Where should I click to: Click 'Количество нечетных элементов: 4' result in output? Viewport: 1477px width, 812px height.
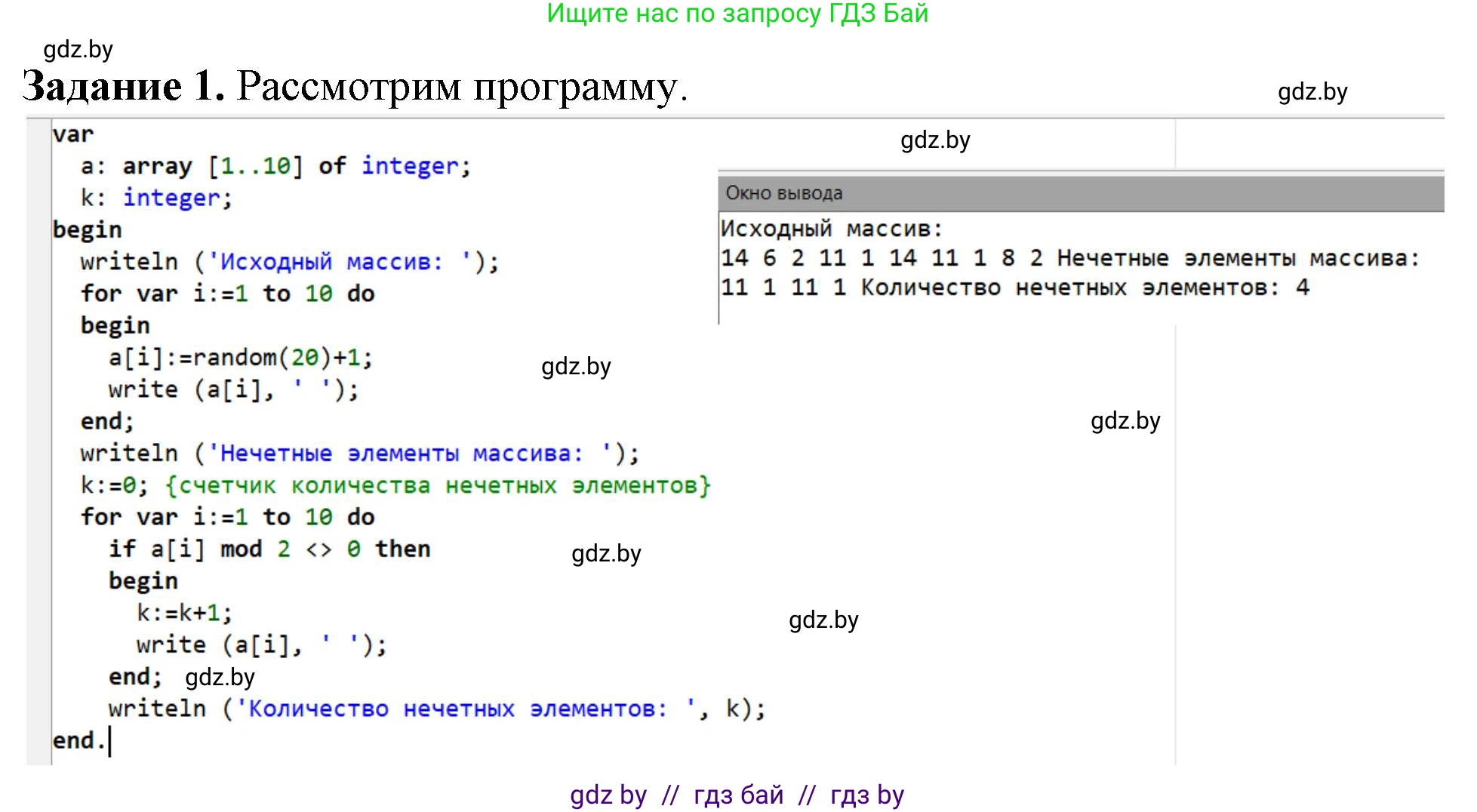click(x=1085, y=288)
